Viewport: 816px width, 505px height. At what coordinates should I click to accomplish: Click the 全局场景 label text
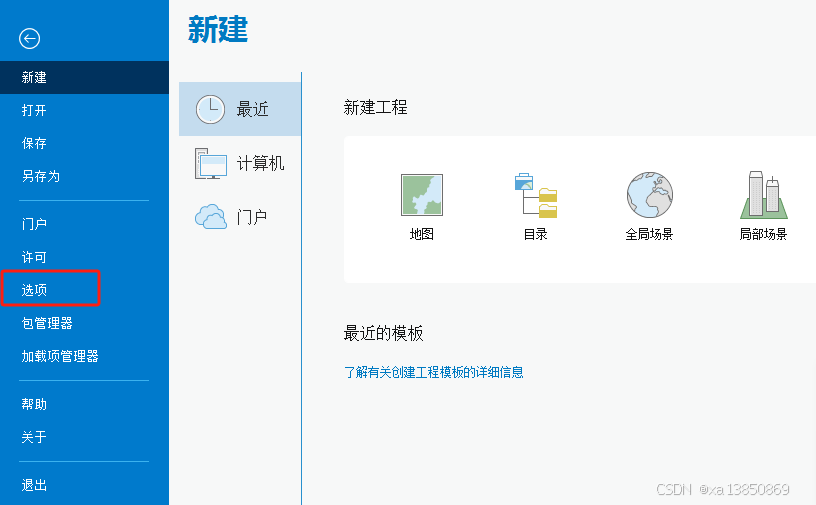(x=649, y=234)
